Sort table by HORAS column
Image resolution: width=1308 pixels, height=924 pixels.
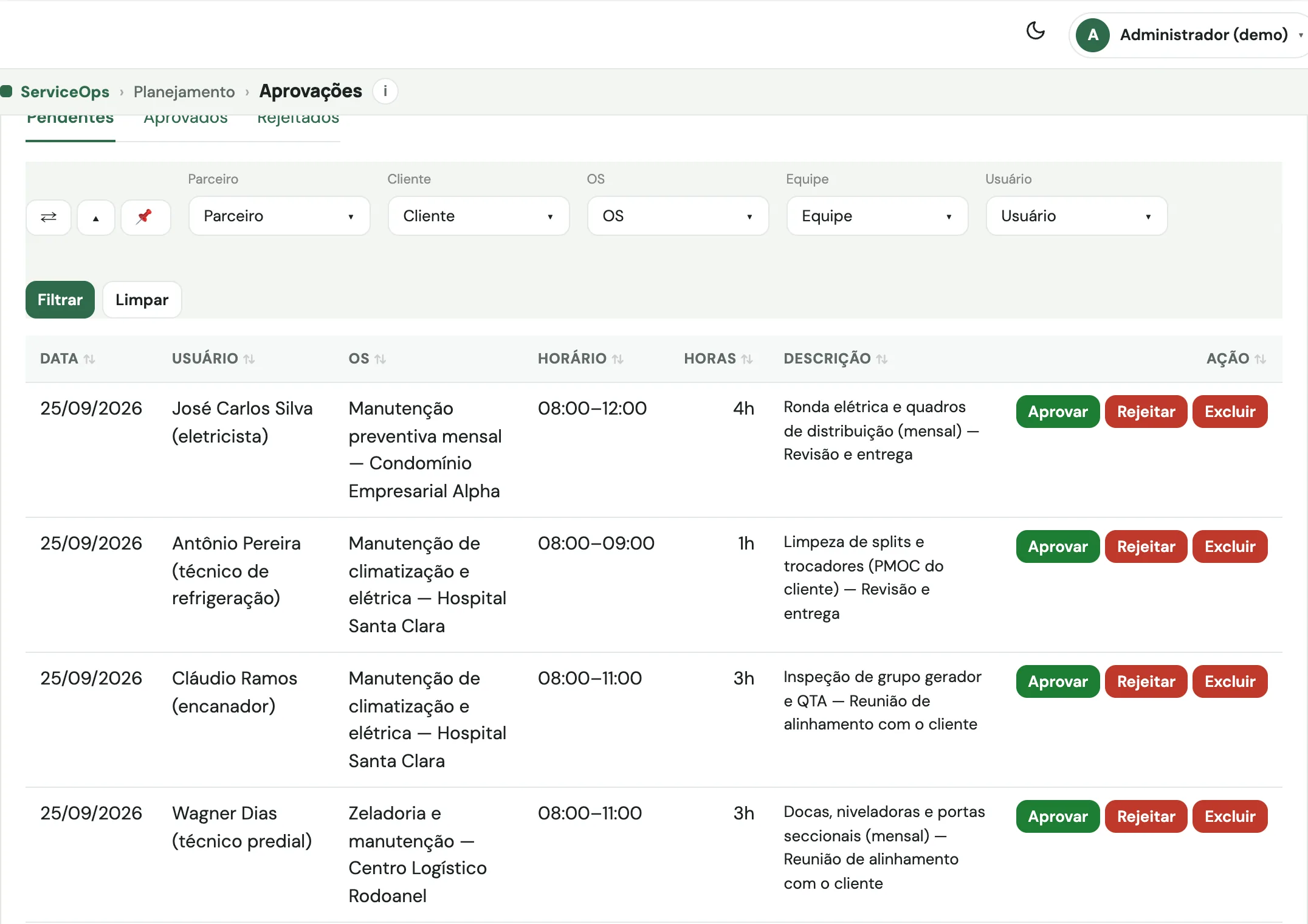tap(718, 359)
